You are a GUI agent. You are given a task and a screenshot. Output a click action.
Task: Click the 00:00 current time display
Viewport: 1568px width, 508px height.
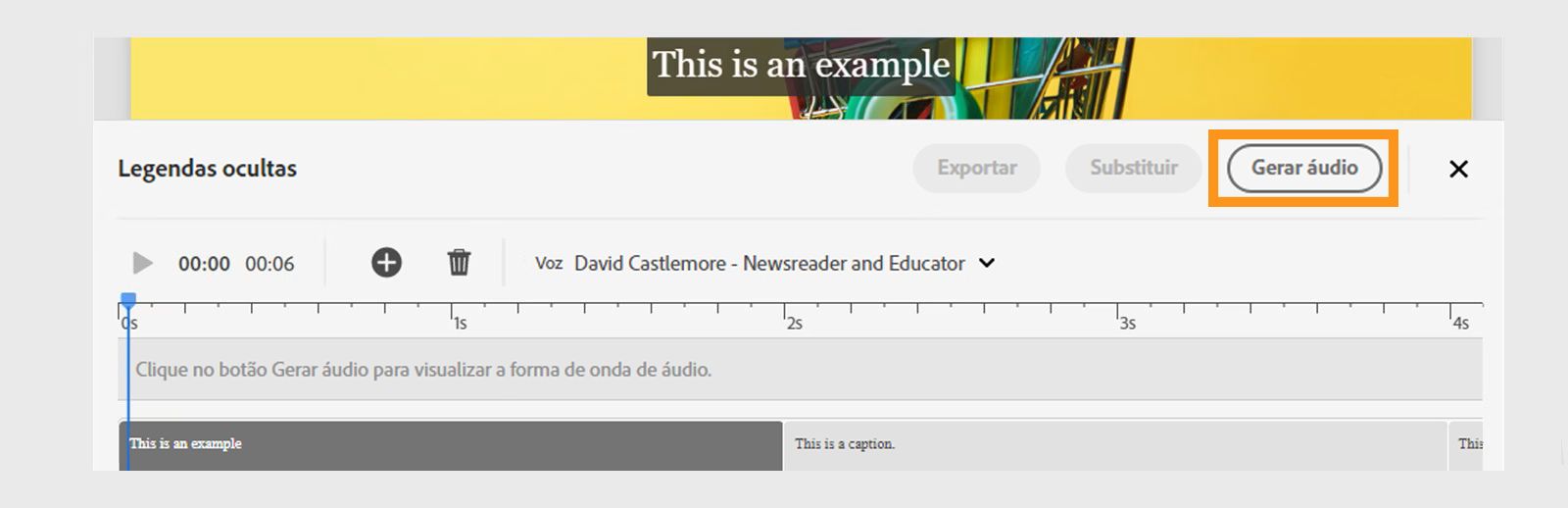tap(204, 264)
